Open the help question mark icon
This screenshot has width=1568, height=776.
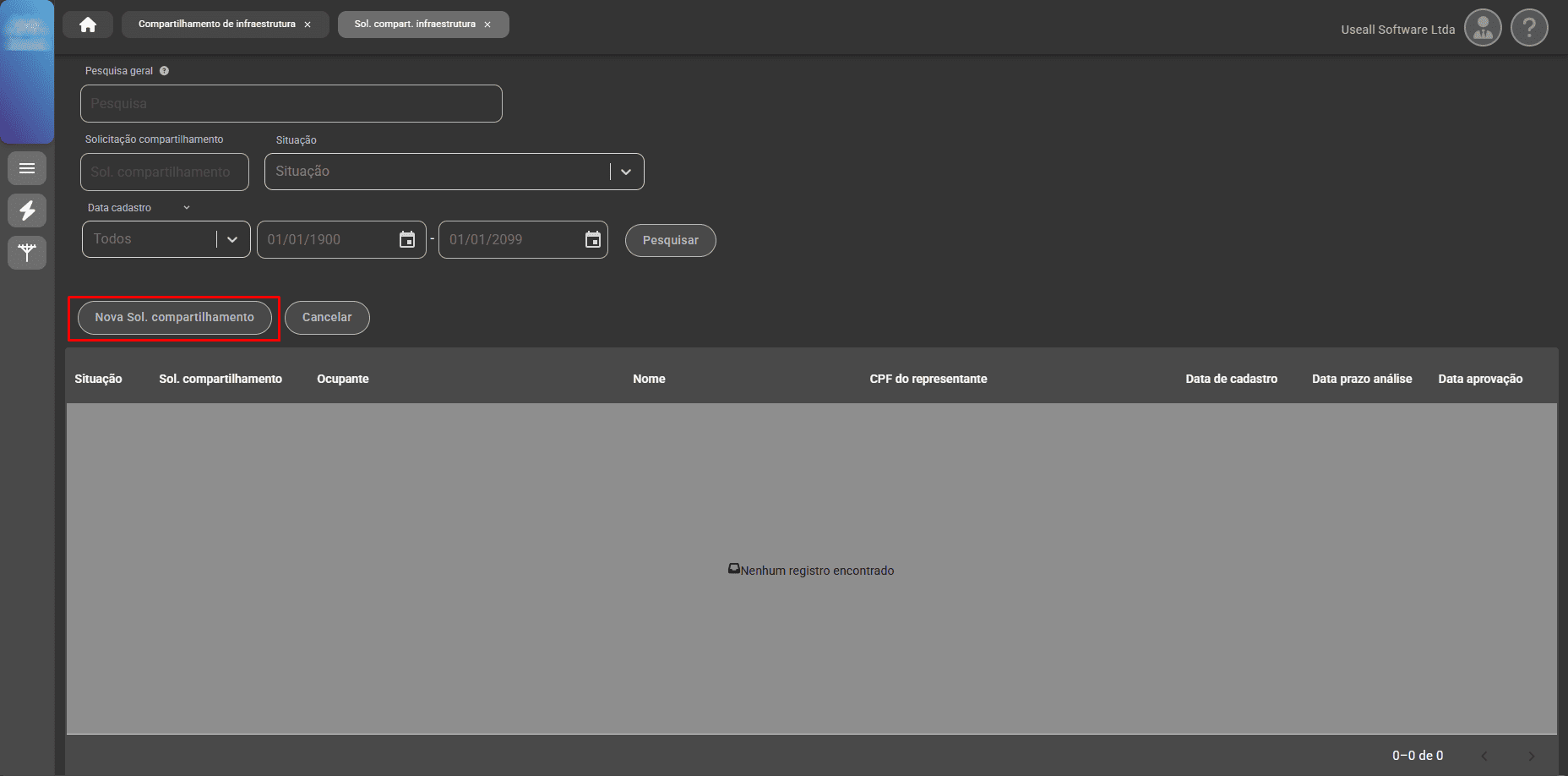(x=1528, y=29)
